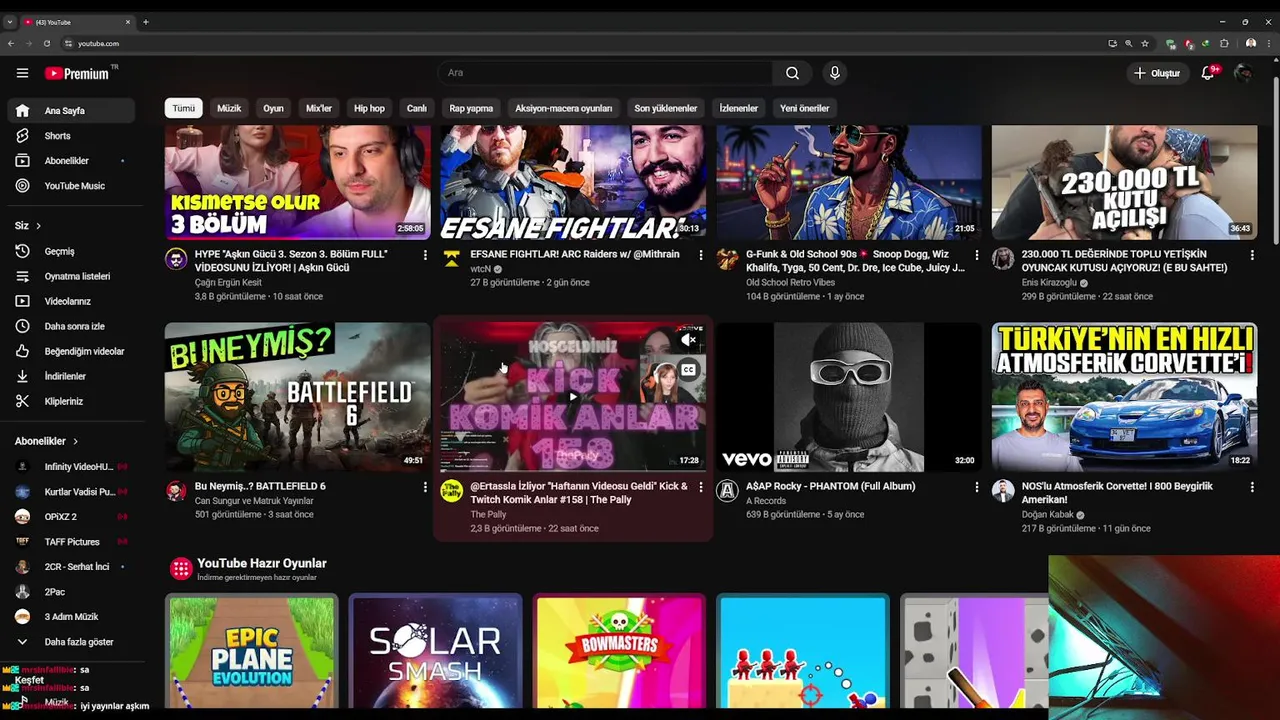Click the Ara search field
1280x720 pixels.
605,73
